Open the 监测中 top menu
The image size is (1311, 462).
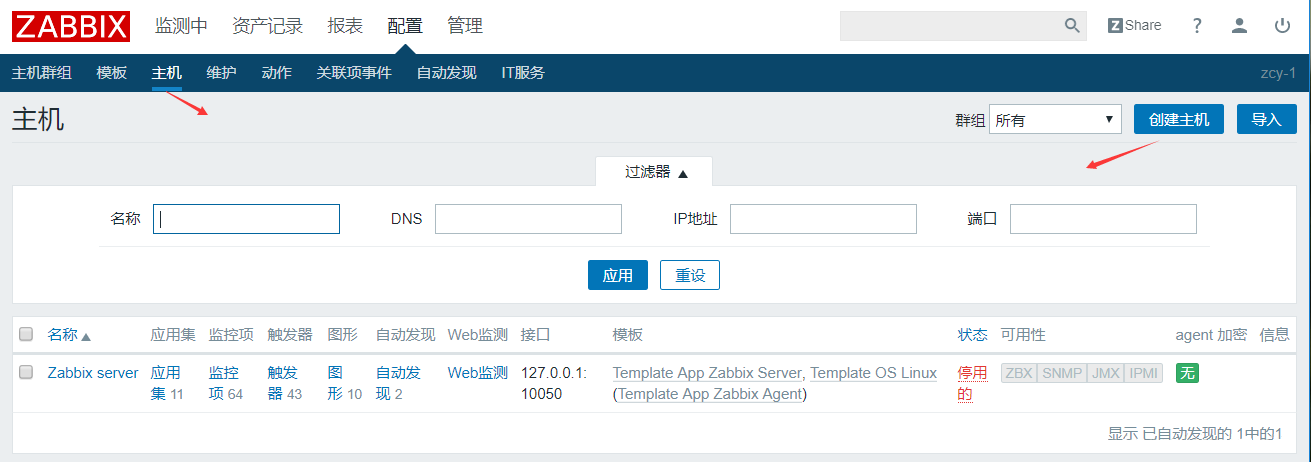(x=181, y=26)
